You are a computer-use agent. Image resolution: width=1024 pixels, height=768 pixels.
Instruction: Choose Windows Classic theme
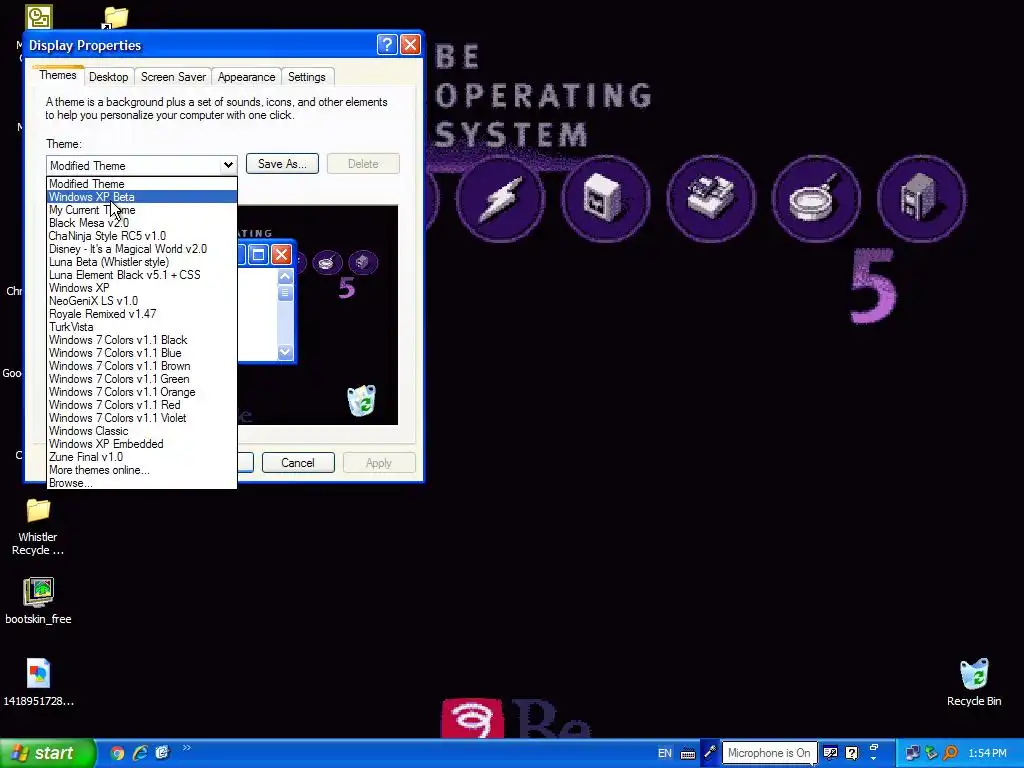[x=142, y=431]
